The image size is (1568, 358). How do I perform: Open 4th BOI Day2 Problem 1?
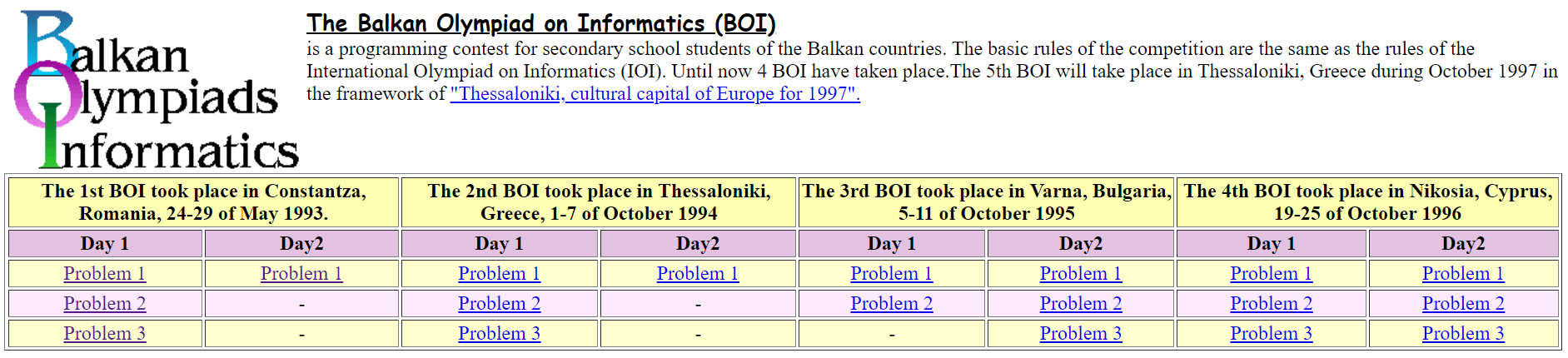1463,274
